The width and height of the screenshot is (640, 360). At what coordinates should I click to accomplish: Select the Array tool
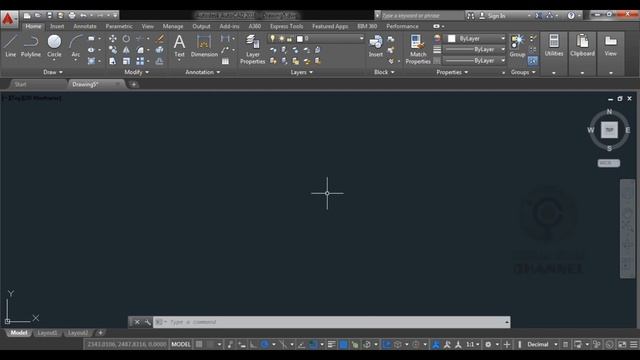(x=140, y=61)
